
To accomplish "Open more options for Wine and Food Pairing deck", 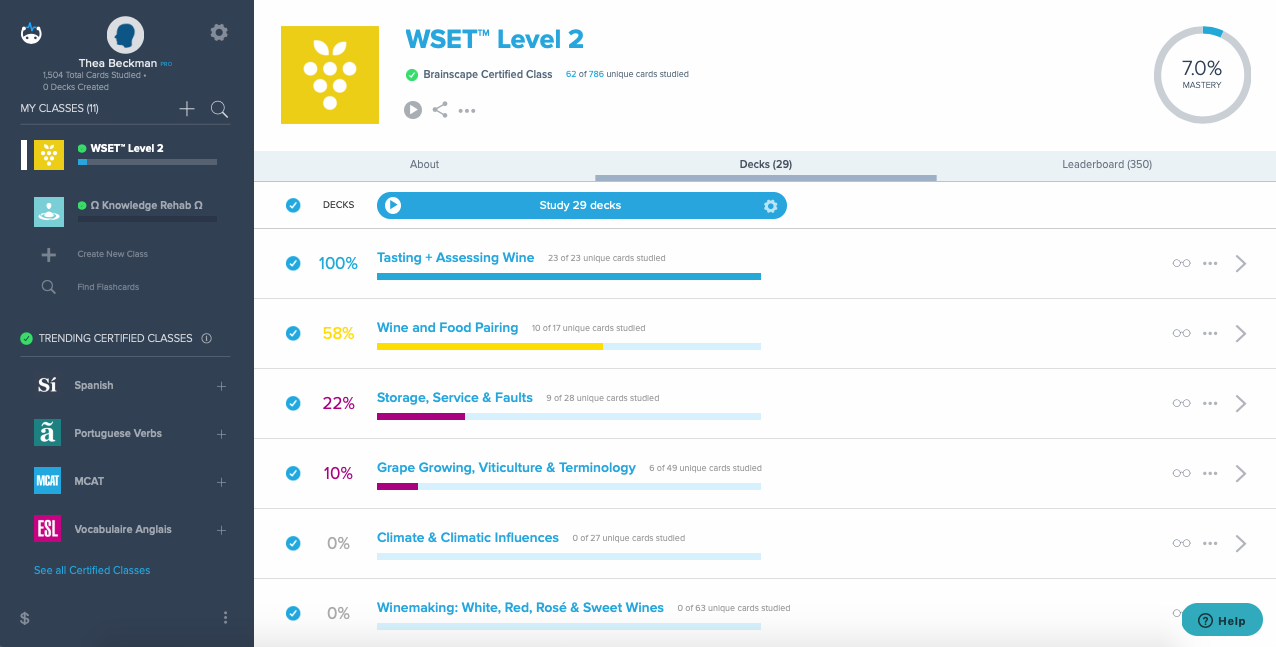I will tap(1210, 333).
